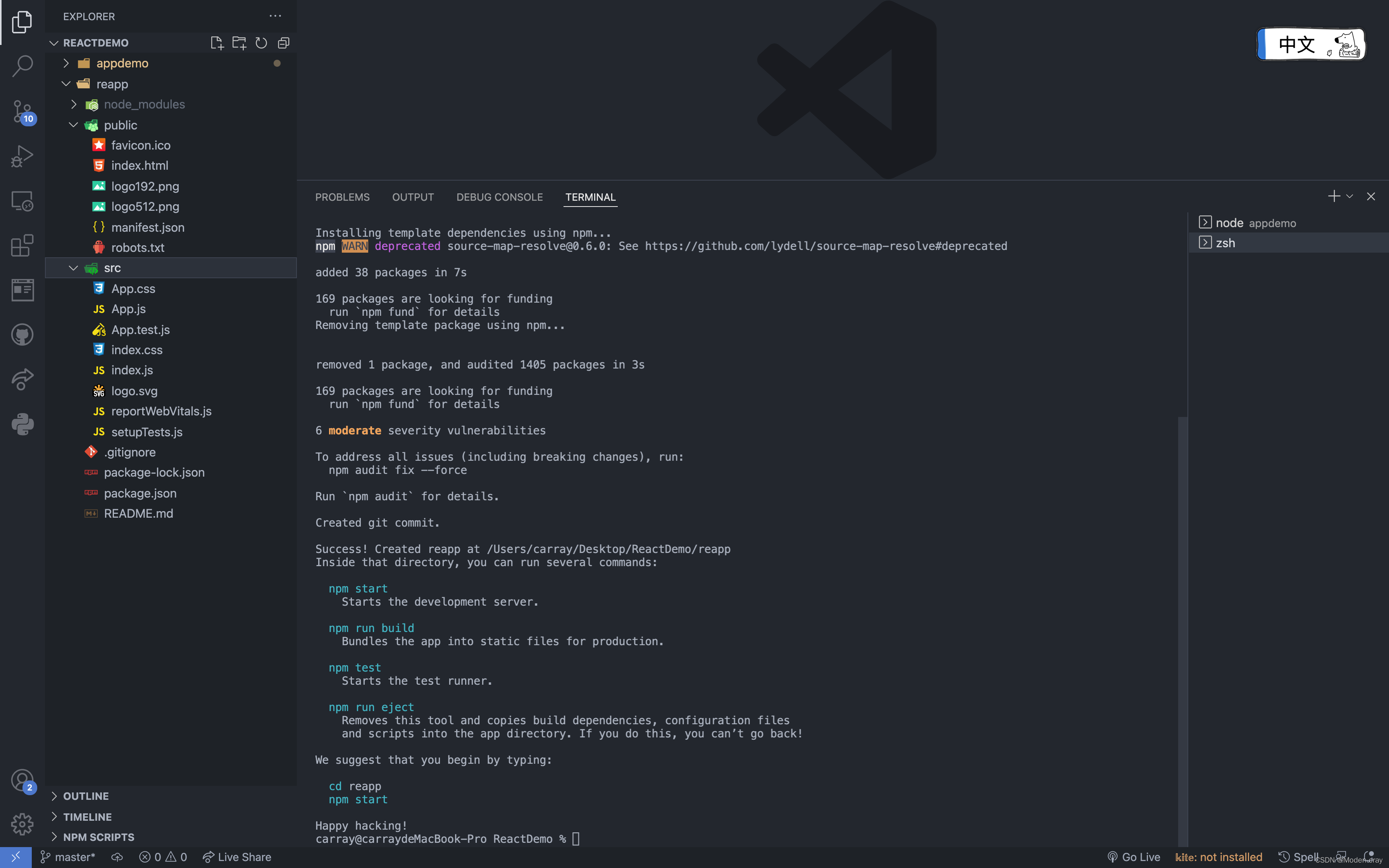The height and width of the screenshot is (868, 1389).
Task: Open the Manage settings gear icon
Action: [x=22, y=824]
